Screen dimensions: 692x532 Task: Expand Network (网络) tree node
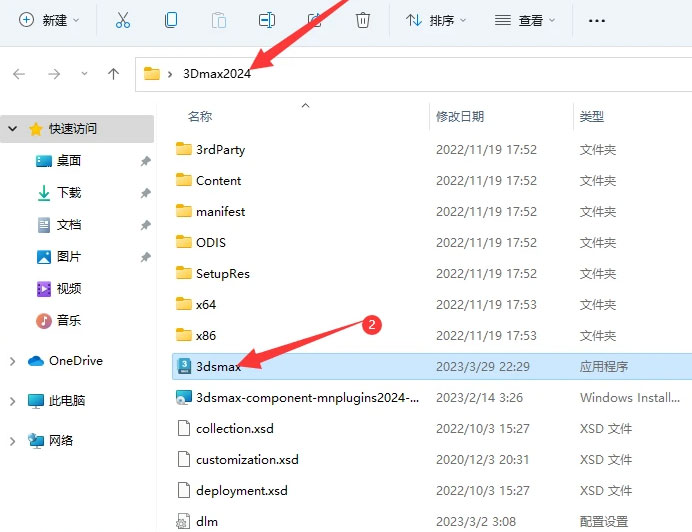pos(12,441)
